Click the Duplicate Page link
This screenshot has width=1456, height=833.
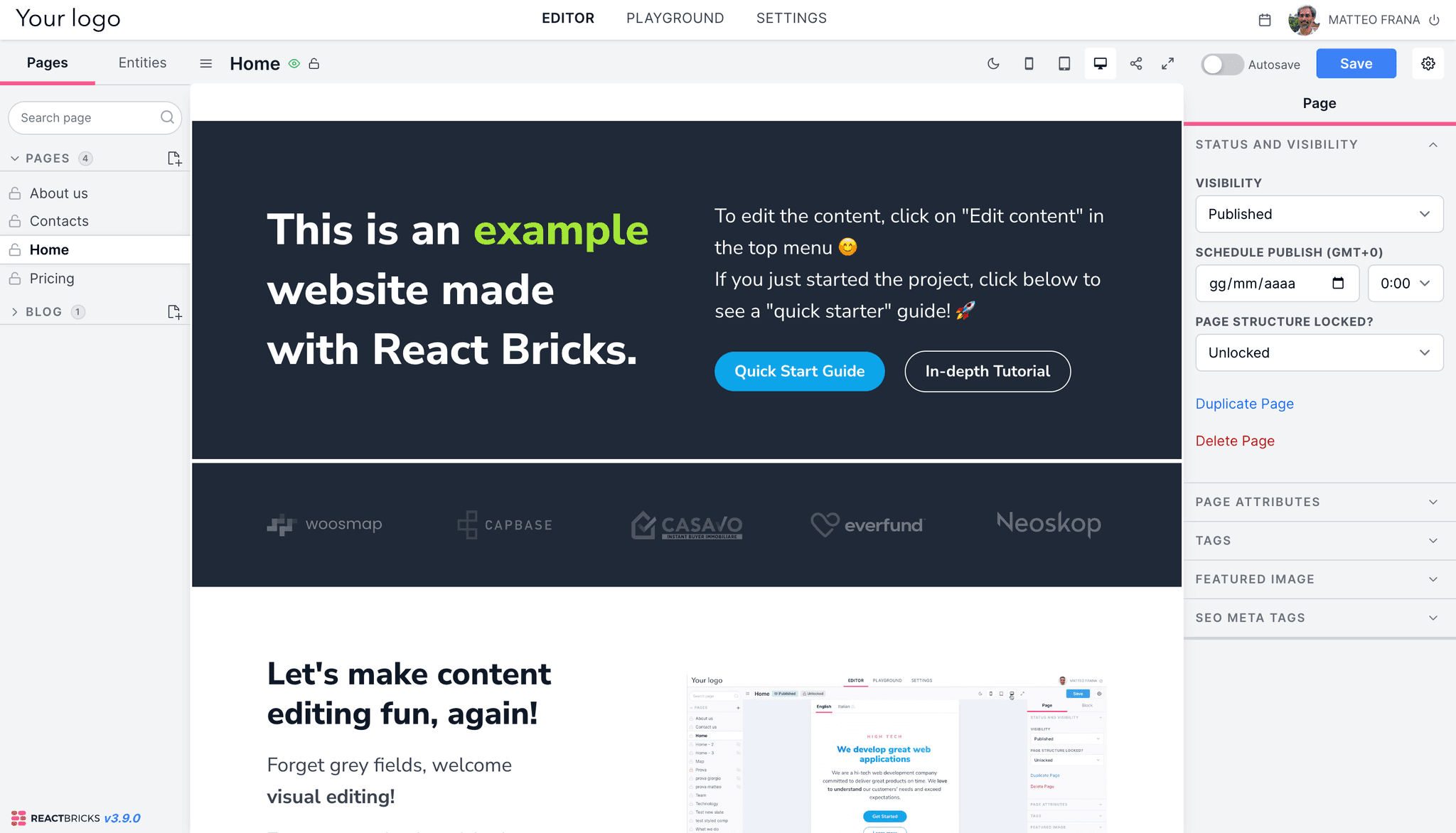tap(1245, 403)
